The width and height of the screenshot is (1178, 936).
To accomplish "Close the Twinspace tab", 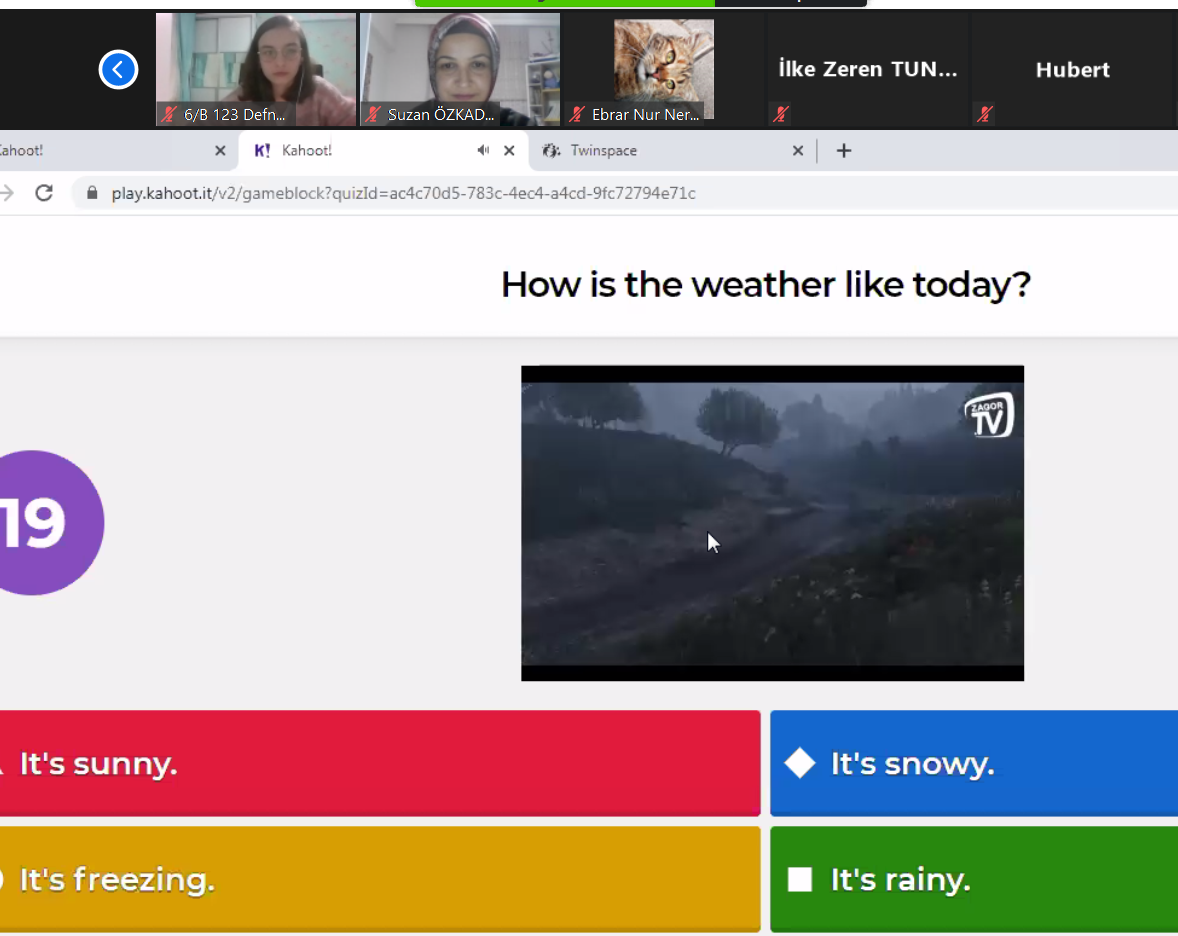I will tap(797, 151).
